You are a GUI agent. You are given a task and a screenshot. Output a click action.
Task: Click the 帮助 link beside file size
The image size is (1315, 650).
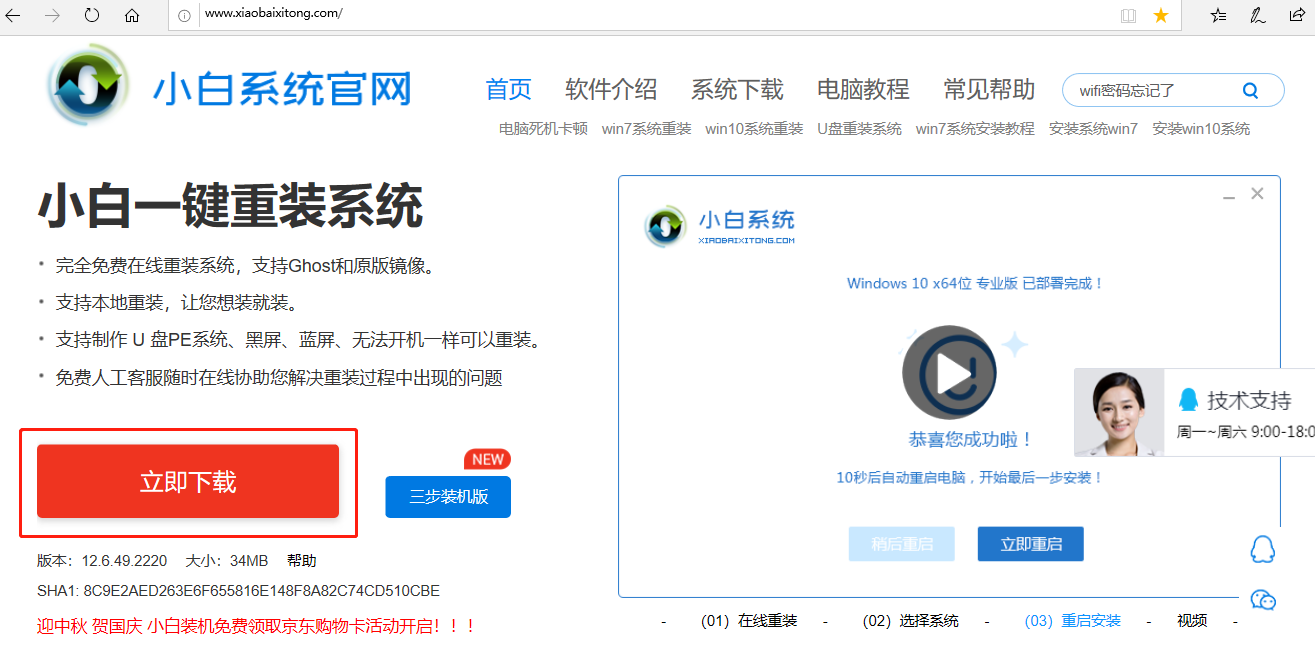pyautogui.click(x=301, y=560)
